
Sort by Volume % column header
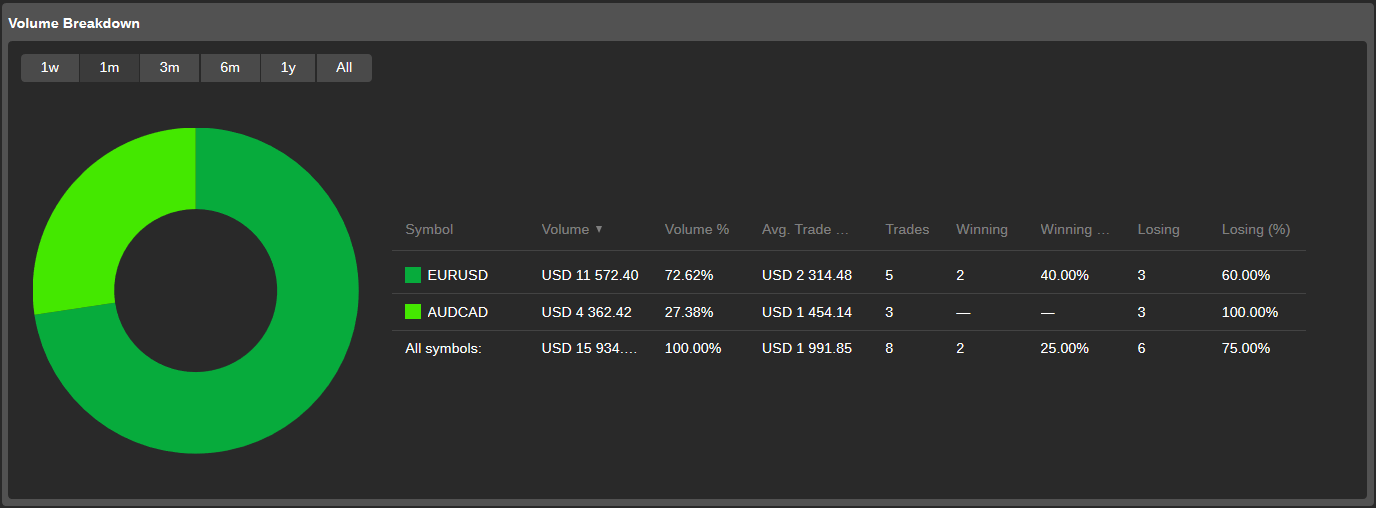(696, 229)
